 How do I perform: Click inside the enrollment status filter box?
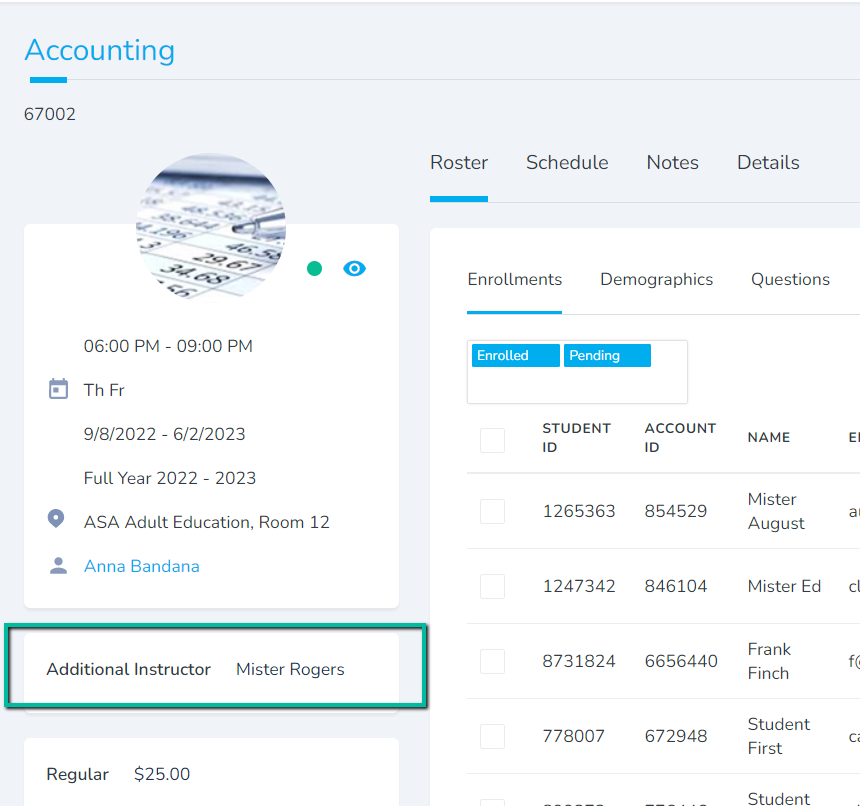[x=577, y=386]
